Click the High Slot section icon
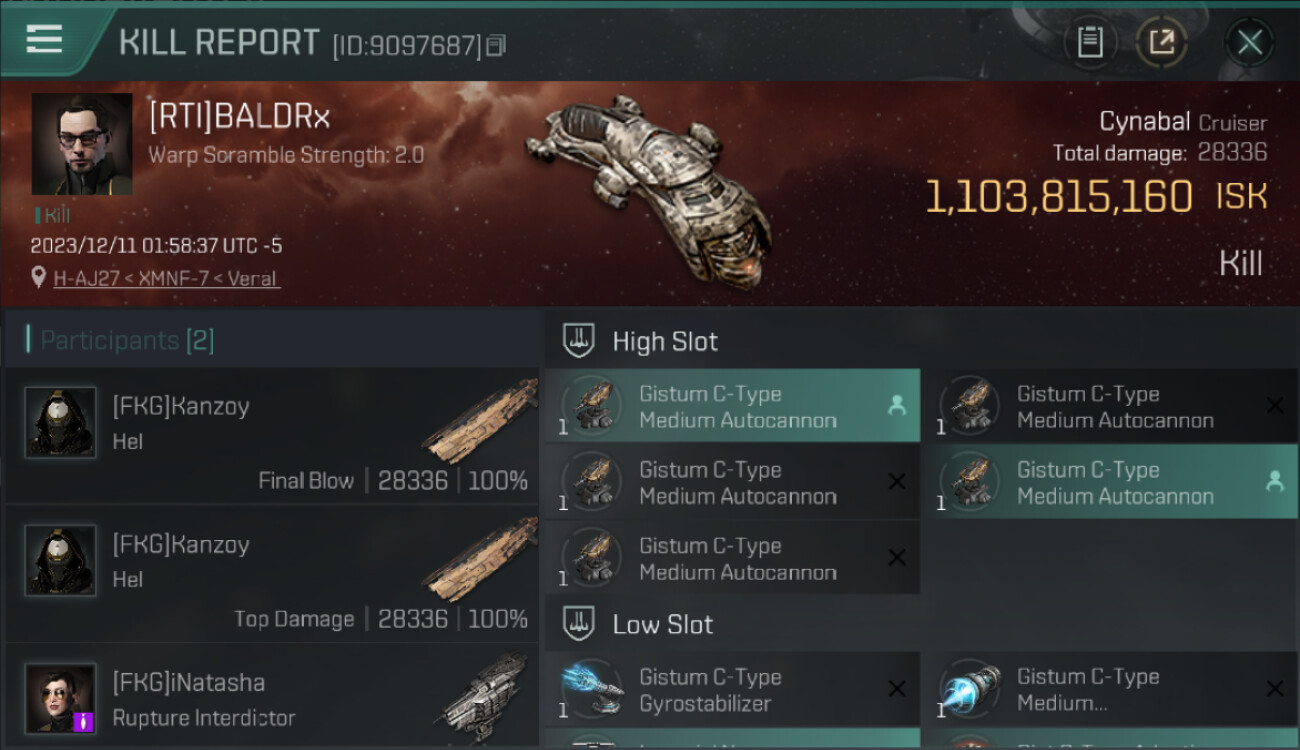Screen dimensions: 1300x750 tap(579, 340)
